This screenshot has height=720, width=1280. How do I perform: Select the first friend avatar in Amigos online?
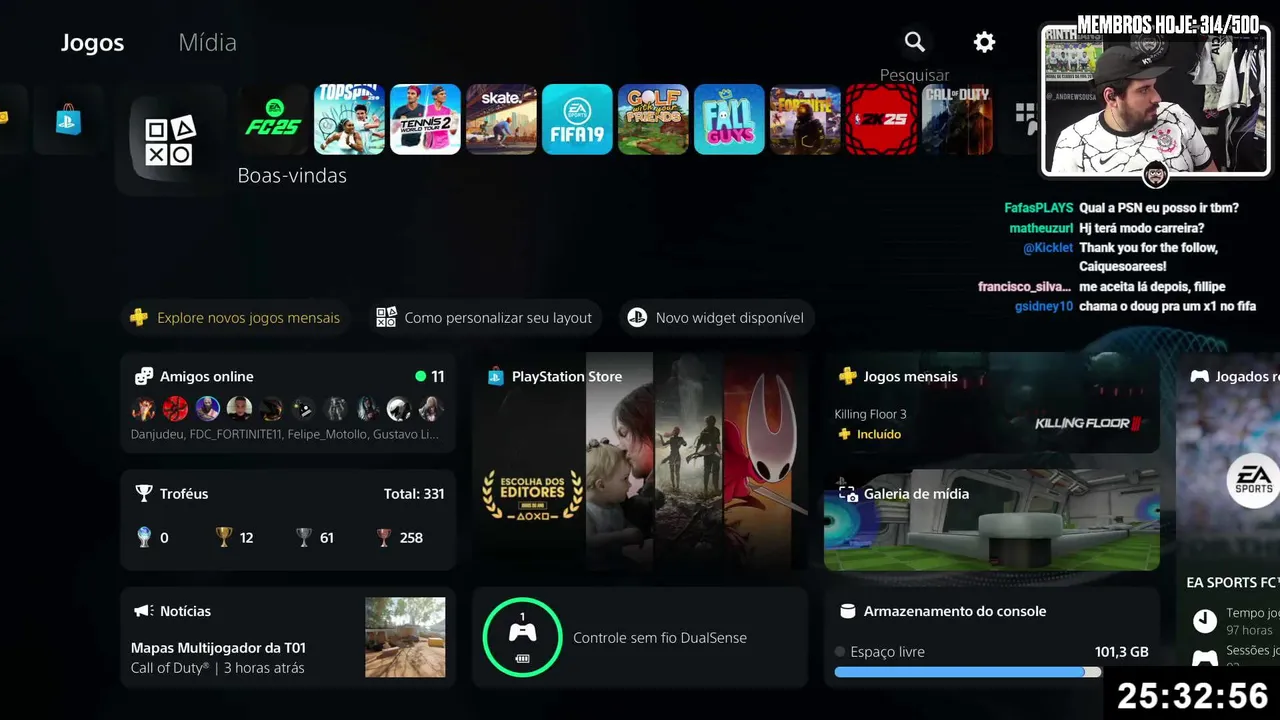pyautogui.click(x=143, y=408)
